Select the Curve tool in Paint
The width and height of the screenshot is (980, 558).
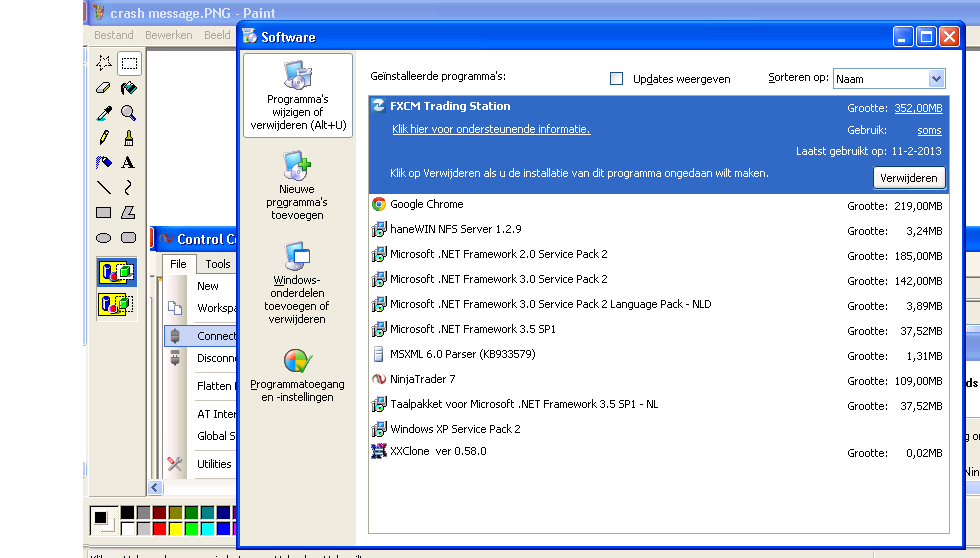(x=129, y=187)
